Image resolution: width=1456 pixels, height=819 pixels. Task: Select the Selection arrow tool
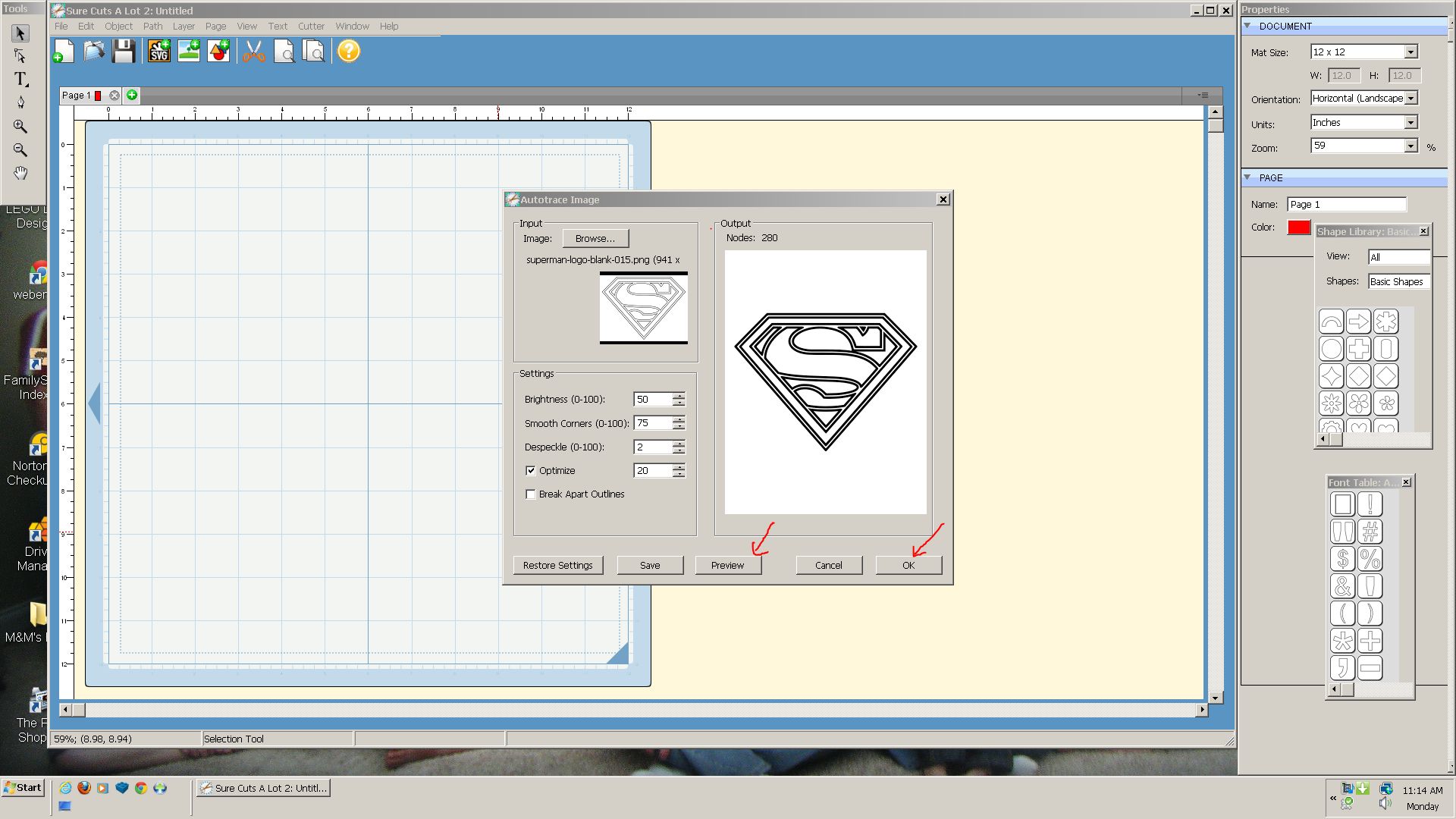(x=20, y=33)
